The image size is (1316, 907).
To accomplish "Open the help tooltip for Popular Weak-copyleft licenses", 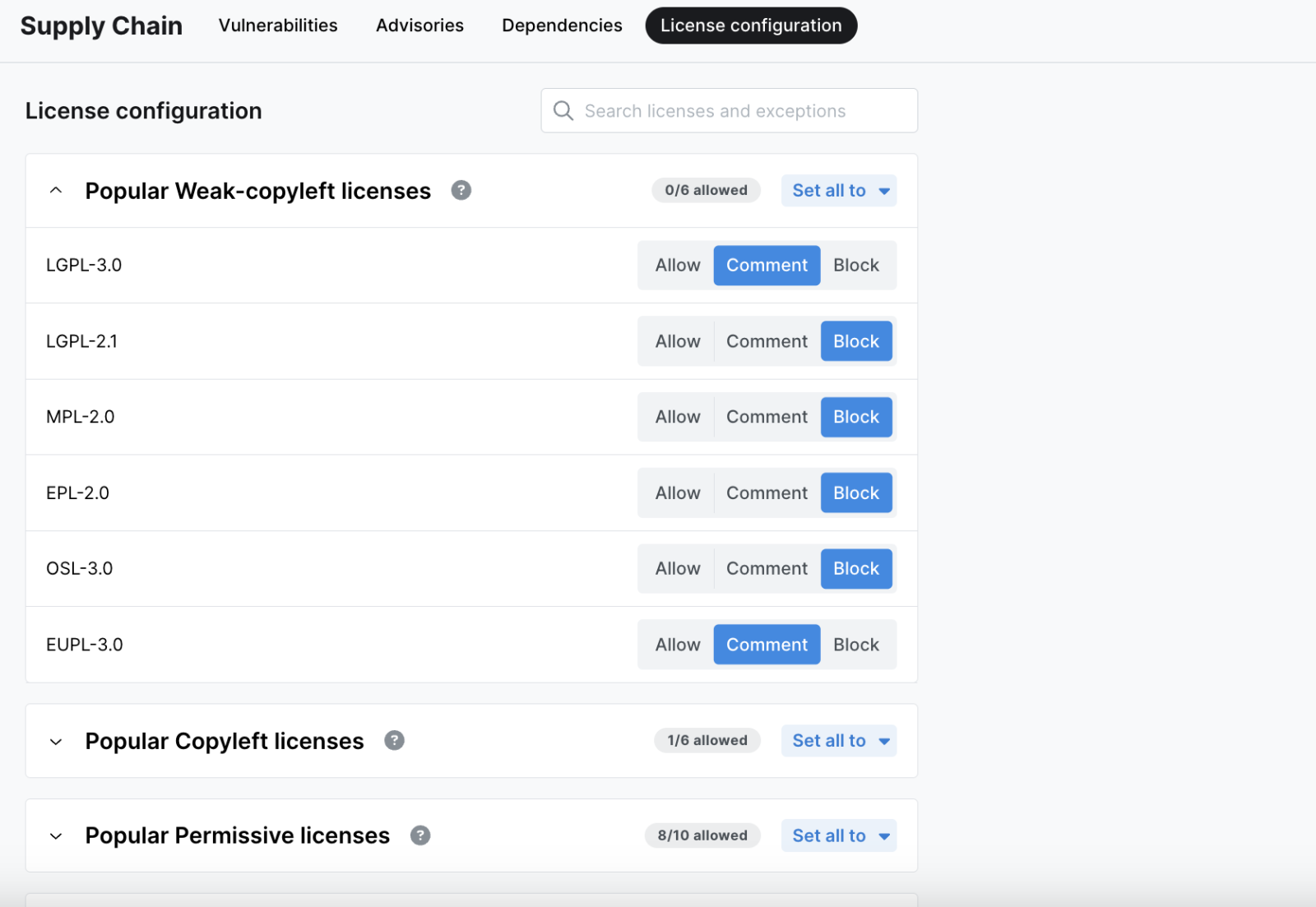I will 461,190.
